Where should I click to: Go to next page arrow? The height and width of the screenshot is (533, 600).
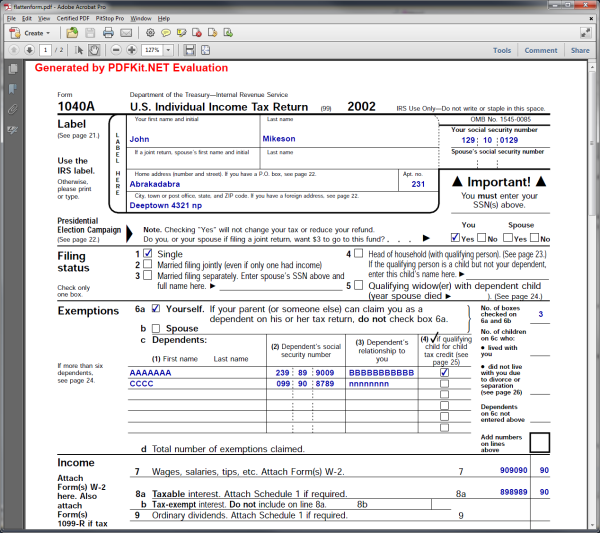(x=29, y=50)
